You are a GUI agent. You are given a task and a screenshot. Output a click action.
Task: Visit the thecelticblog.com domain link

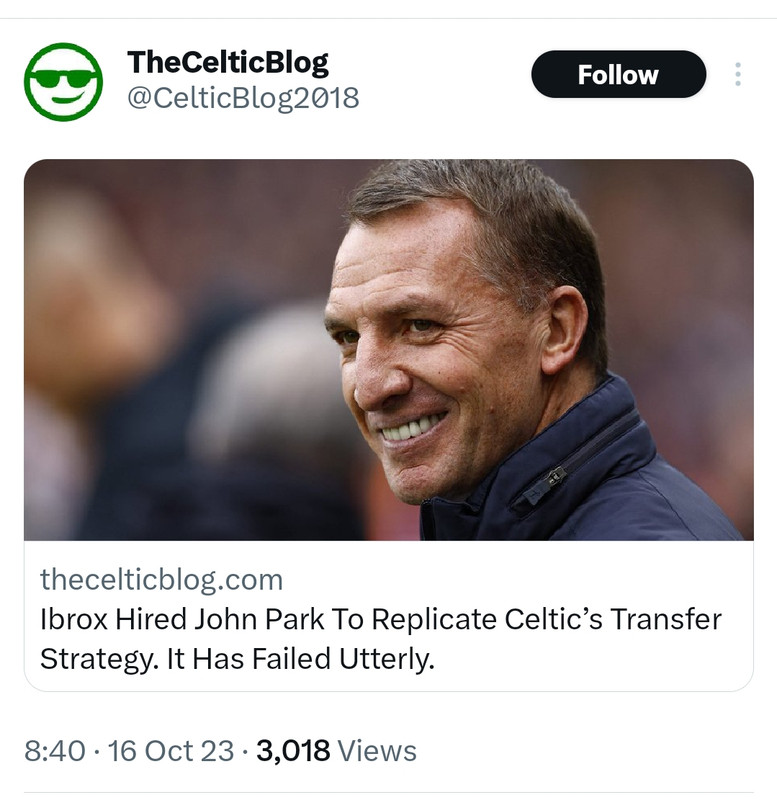(x=161, y=579)
